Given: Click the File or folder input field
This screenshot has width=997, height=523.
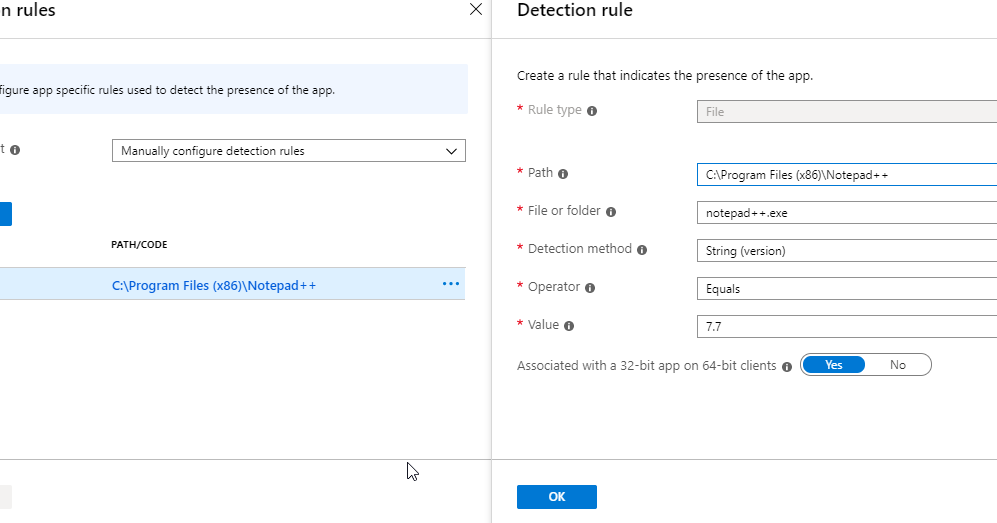Looking at the screenshot, I should click(846, 213).
